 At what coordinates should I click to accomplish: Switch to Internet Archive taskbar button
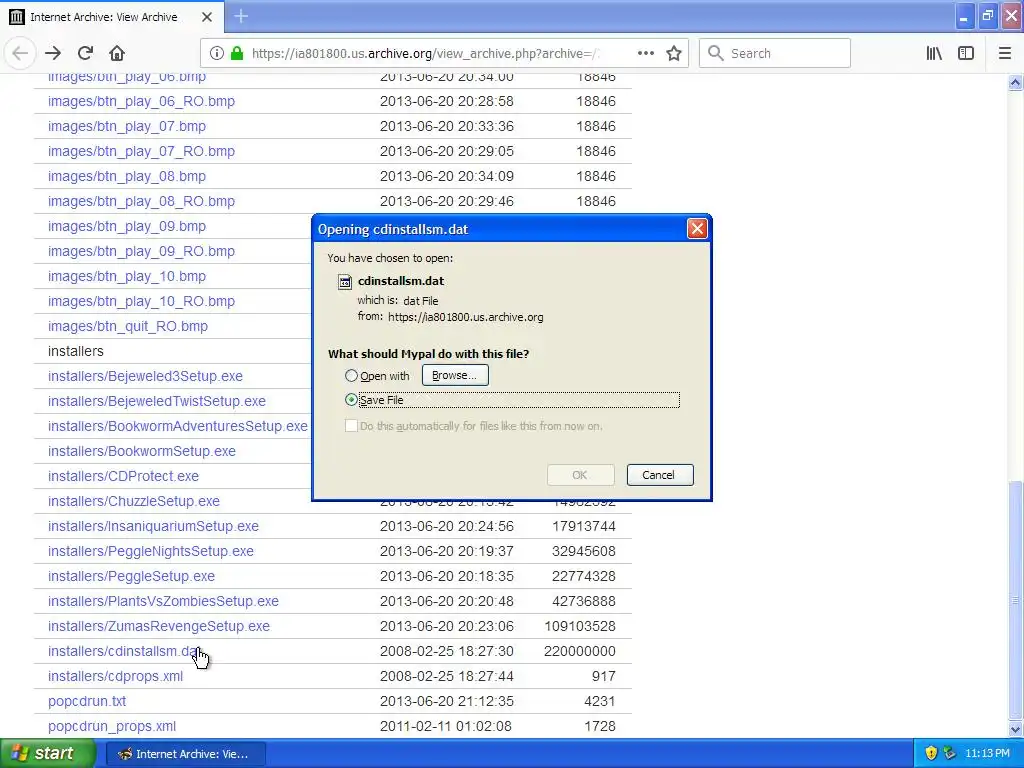click(185, 754)
